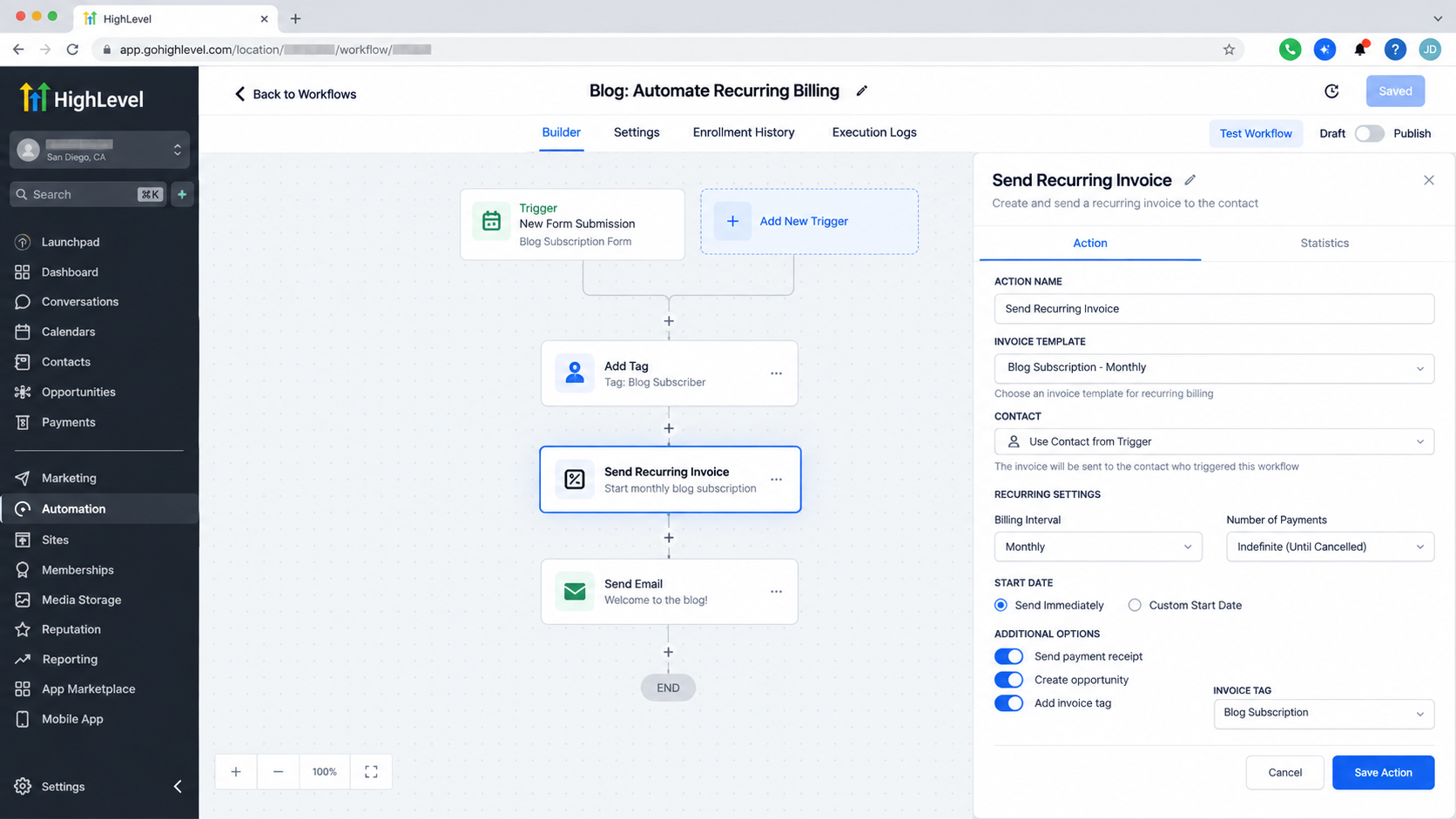Open Enrollment History tab
The width and height of the screenshot is (1456, 819).
(x=744, y=132)
